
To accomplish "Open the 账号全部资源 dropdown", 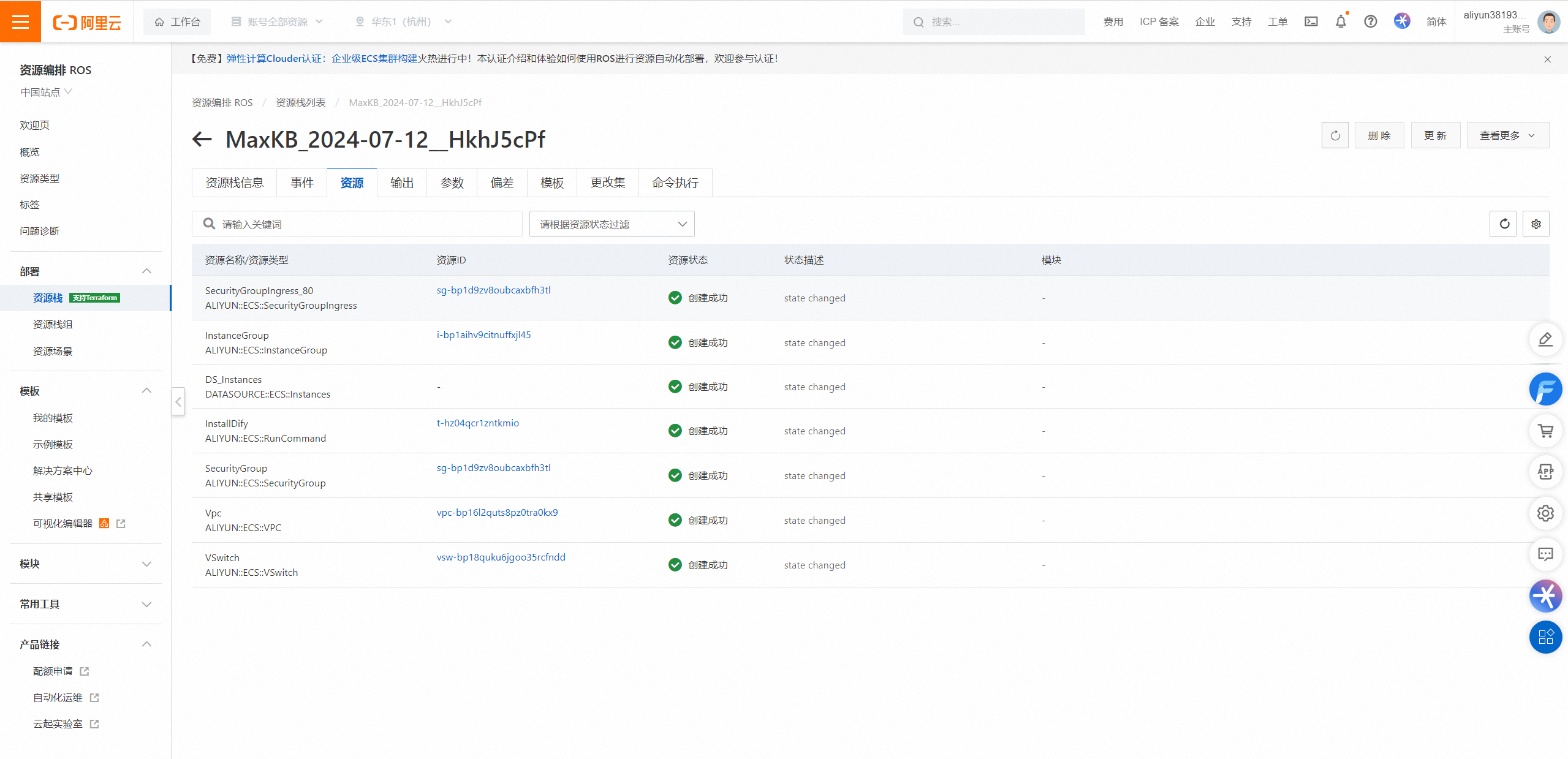I will point(277,22).
